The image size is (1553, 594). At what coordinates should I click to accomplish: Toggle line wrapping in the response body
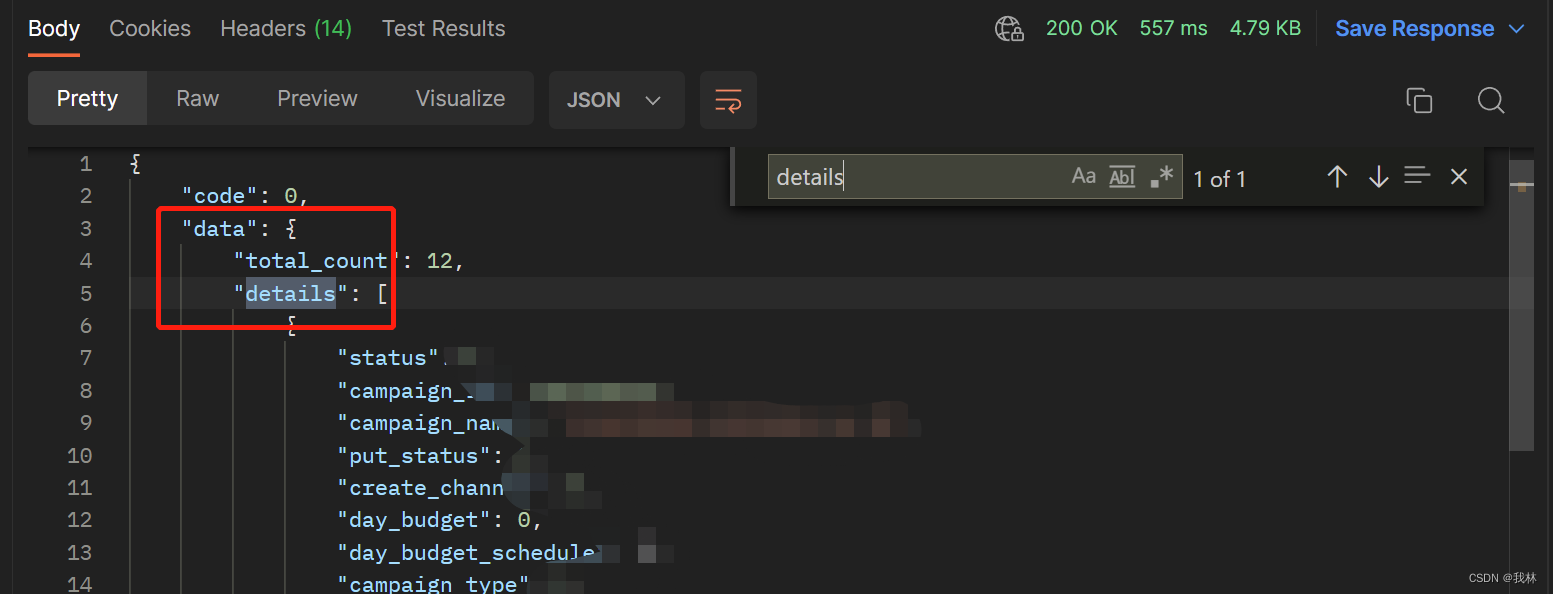[x=728, y=100]
